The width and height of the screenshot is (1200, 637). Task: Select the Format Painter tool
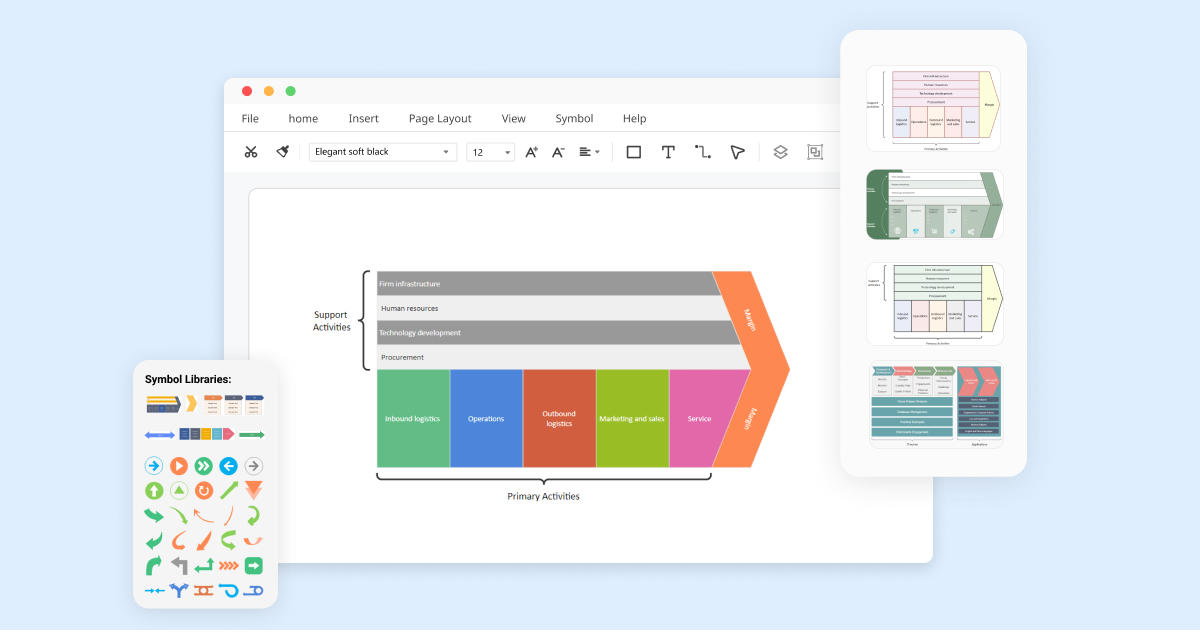tap(281, 151)
